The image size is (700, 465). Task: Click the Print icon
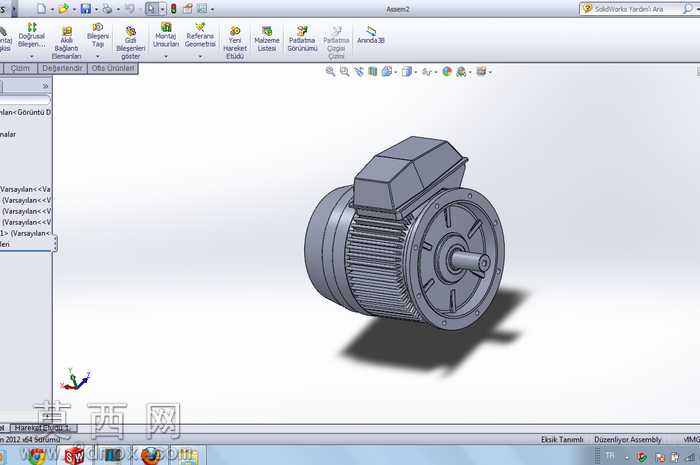107,8
